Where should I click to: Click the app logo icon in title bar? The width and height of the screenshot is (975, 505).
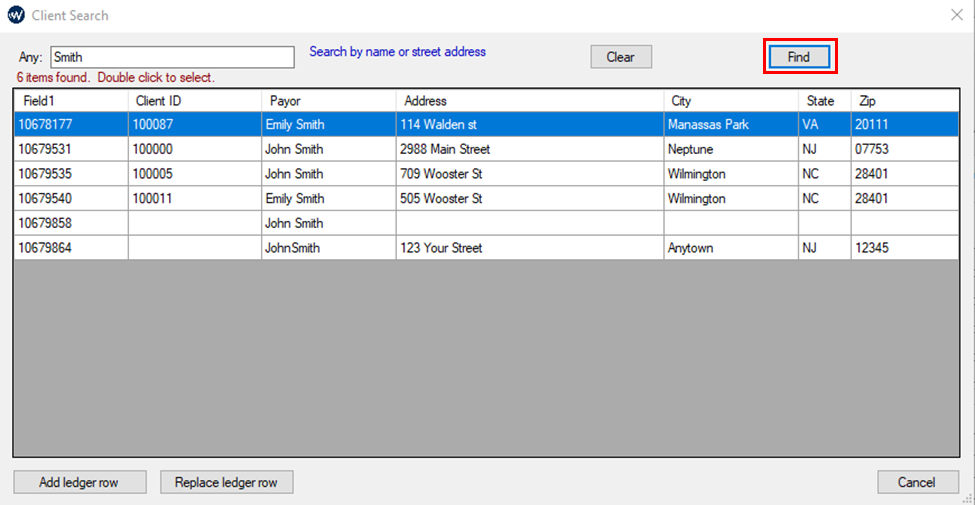[15, 15]
